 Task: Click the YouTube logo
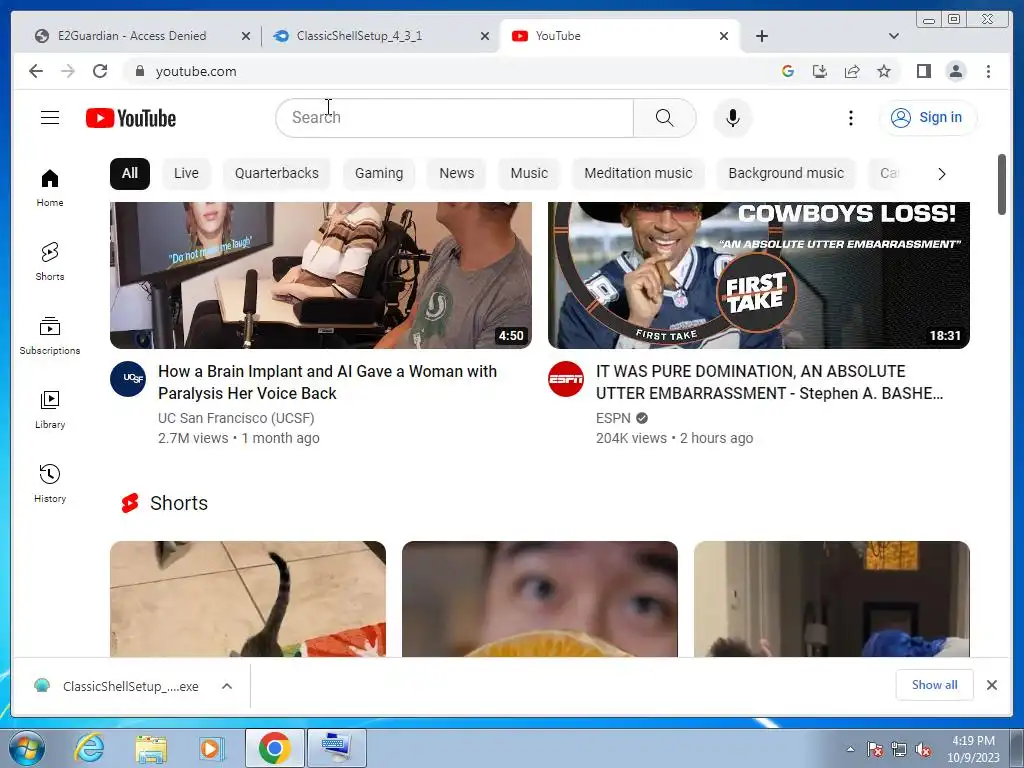[x=131, y=118]
